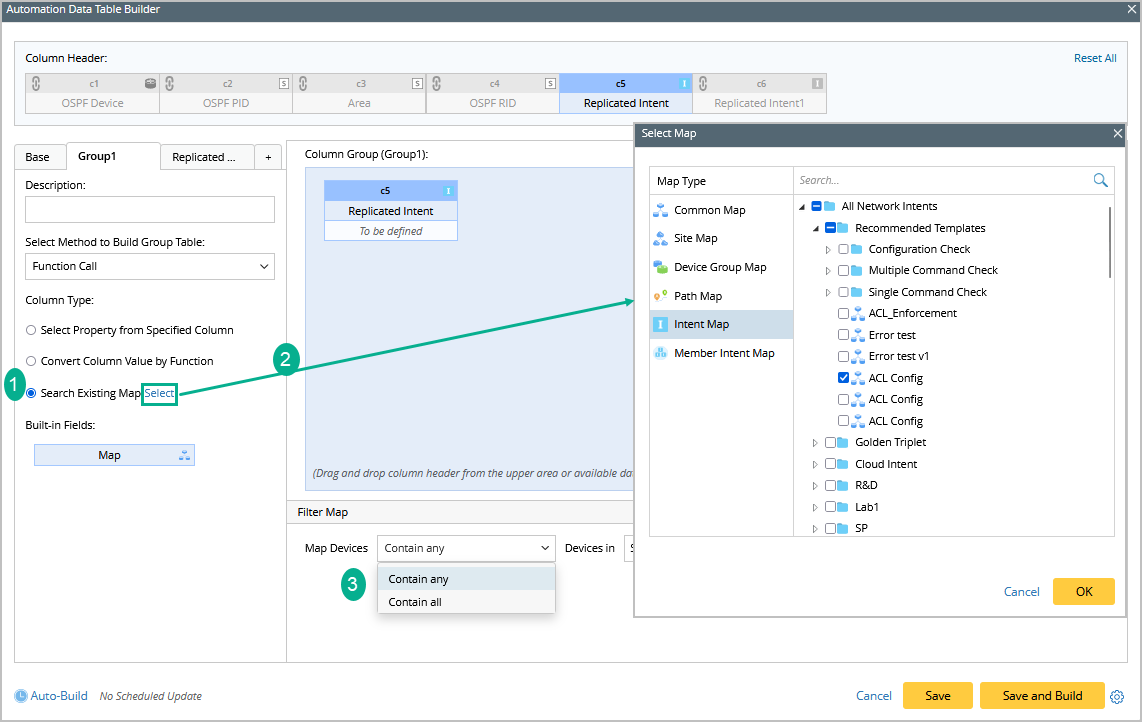This screenshot has height=722, width=1142.
Task: Click OK in Select Map dialog
Action: coord(1084,592)
